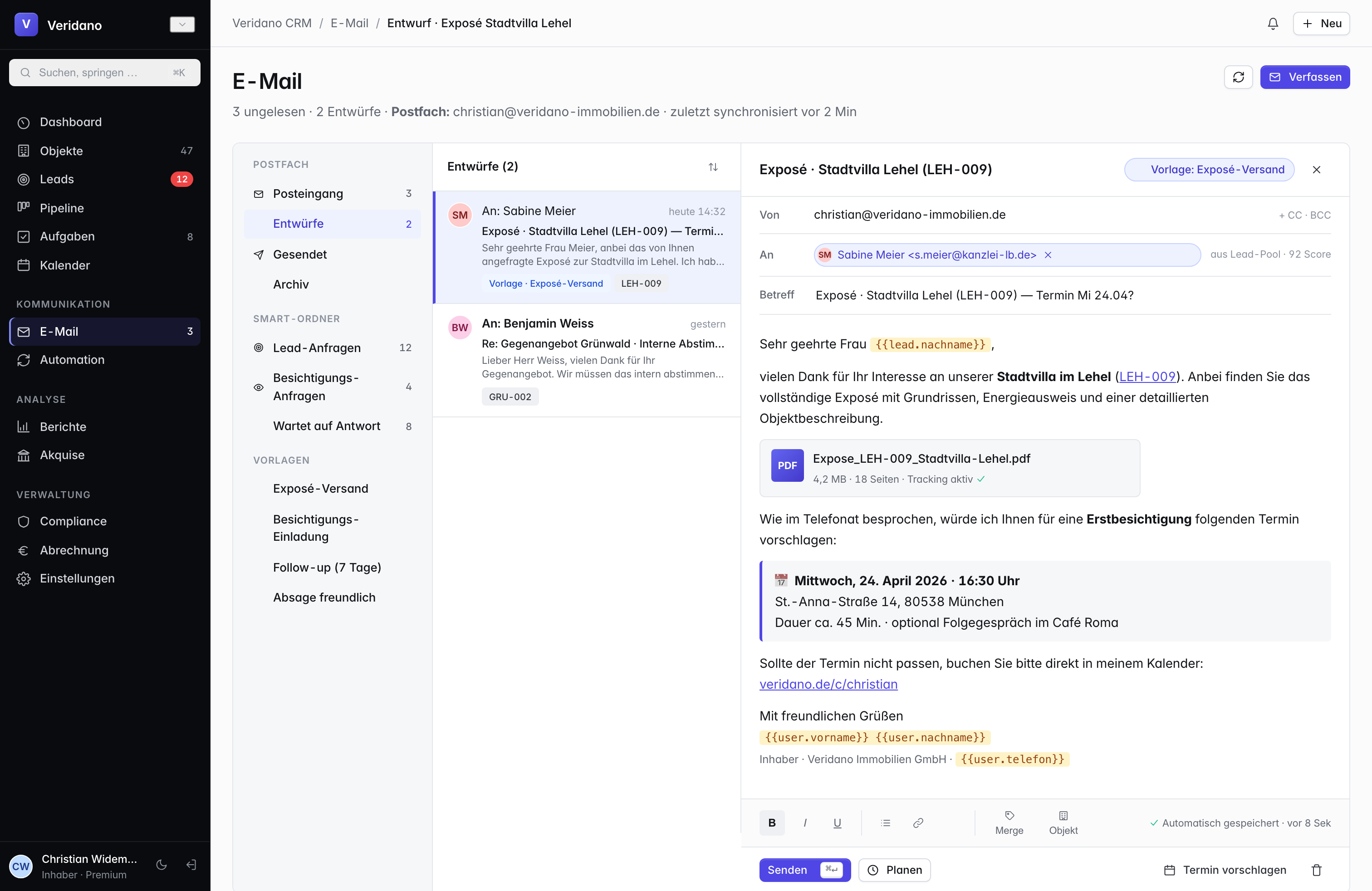Open Besichtigungs-Anfragen smart folder
The width and height of the screenshot is (1372, 891).
coord(332,387)
